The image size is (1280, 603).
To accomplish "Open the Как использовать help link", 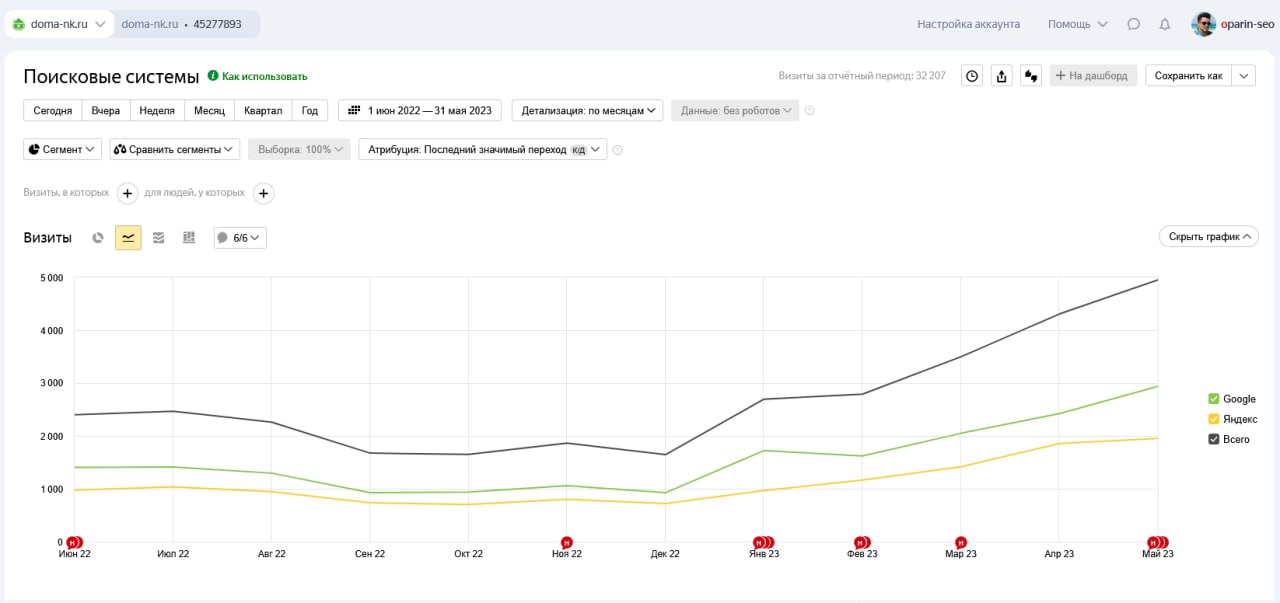I will click(264, 76).
